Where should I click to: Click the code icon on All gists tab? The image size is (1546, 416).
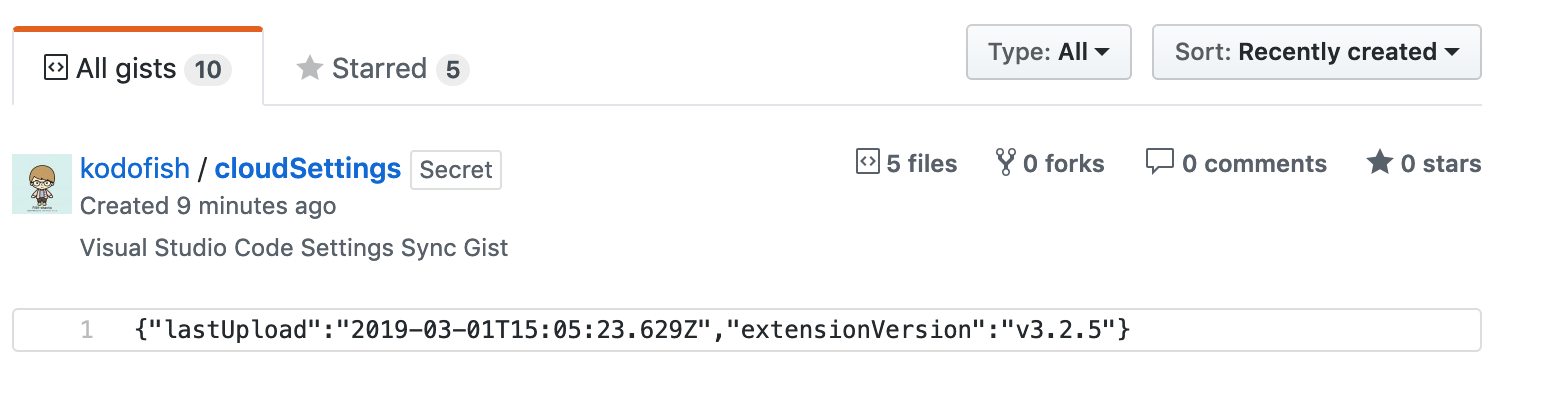pyautogui.click(x=56, y=69)
